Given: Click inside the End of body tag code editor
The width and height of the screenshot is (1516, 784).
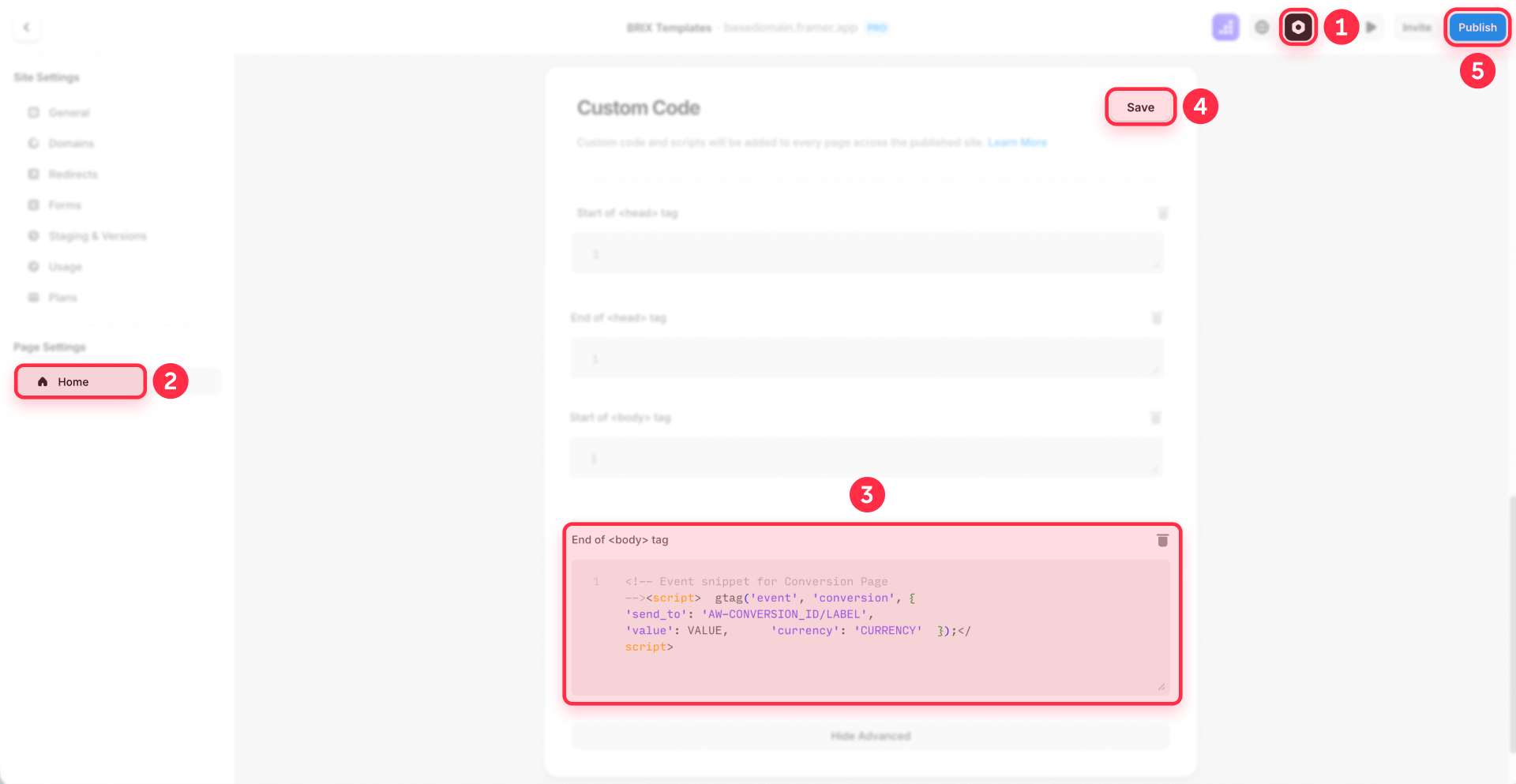Looking at the screenshot, I should [869, 624].
